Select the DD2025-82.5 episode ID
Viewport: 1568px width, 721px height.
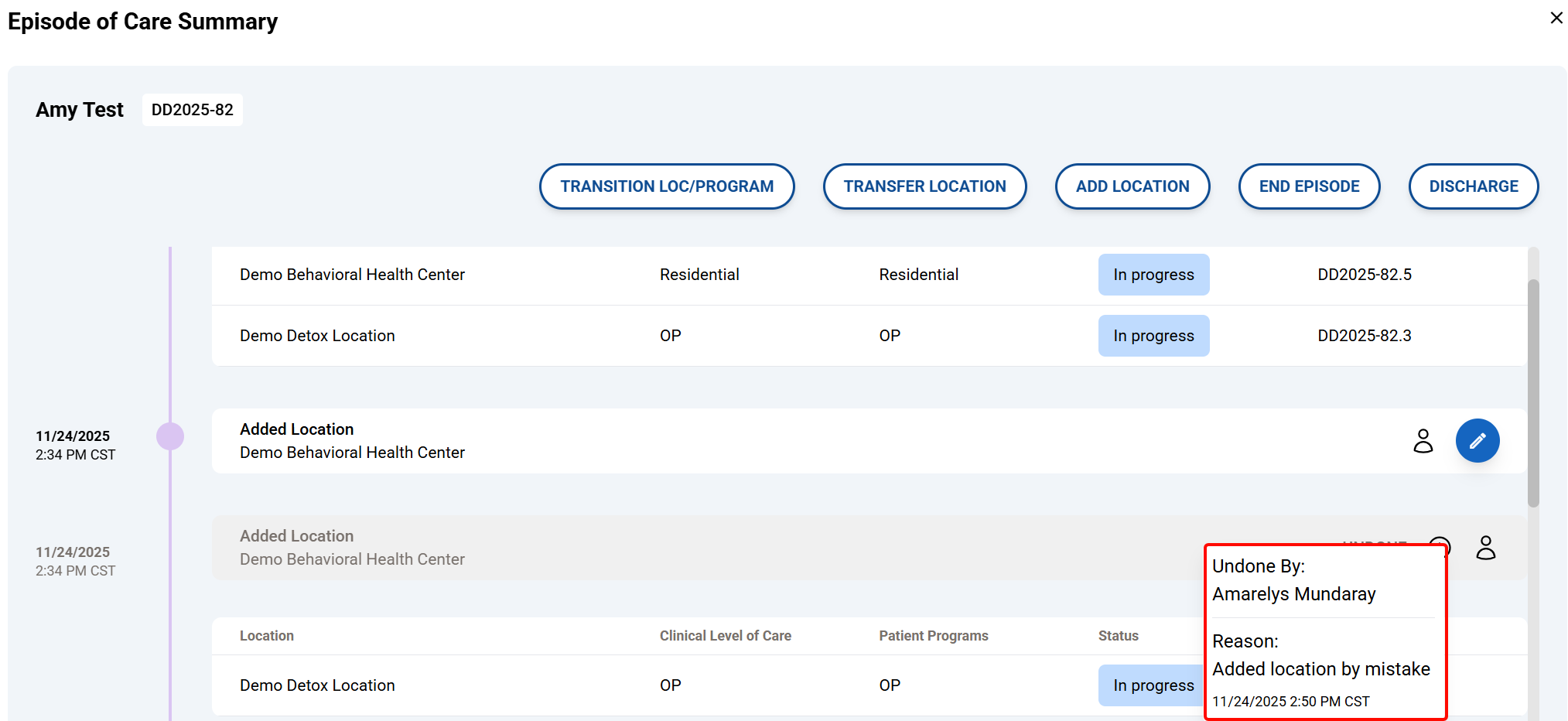tap(1364, 275)
